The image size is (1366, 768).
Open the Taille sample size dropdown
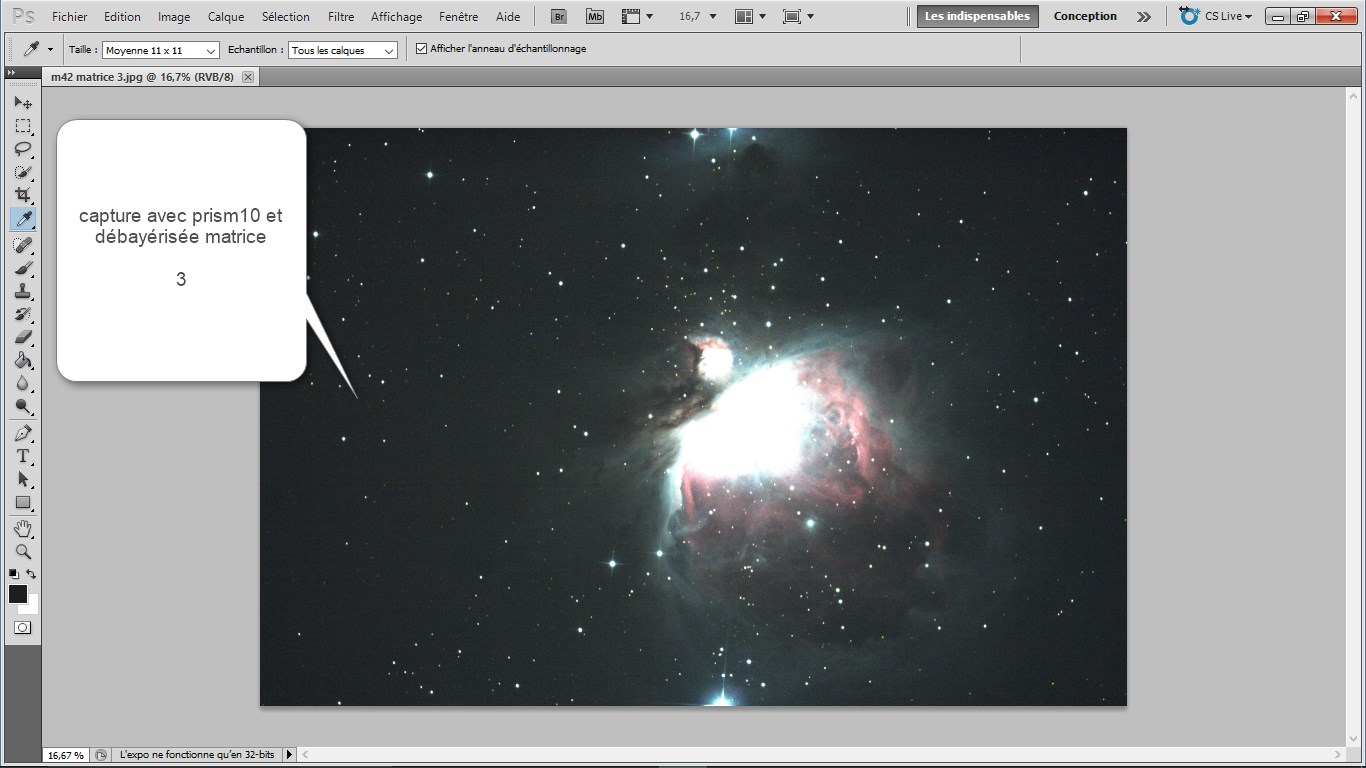[x=160, y=50]
